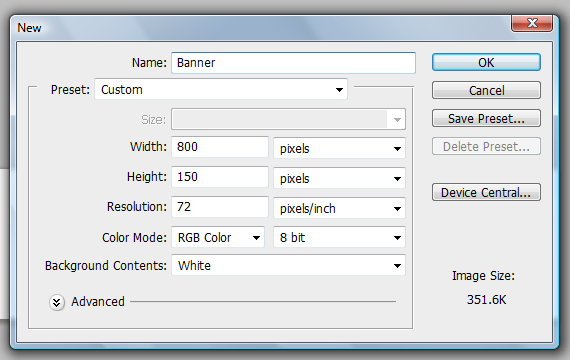Click the Name field containing Banner
Viewport: 570px width, 360px height.
293,63
